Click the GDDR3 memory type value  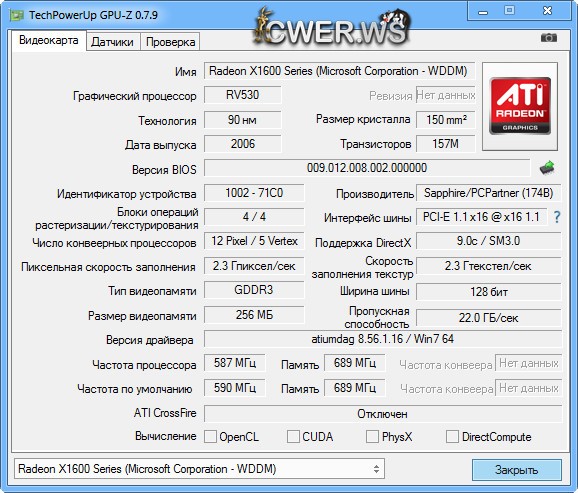pos(254,290)
